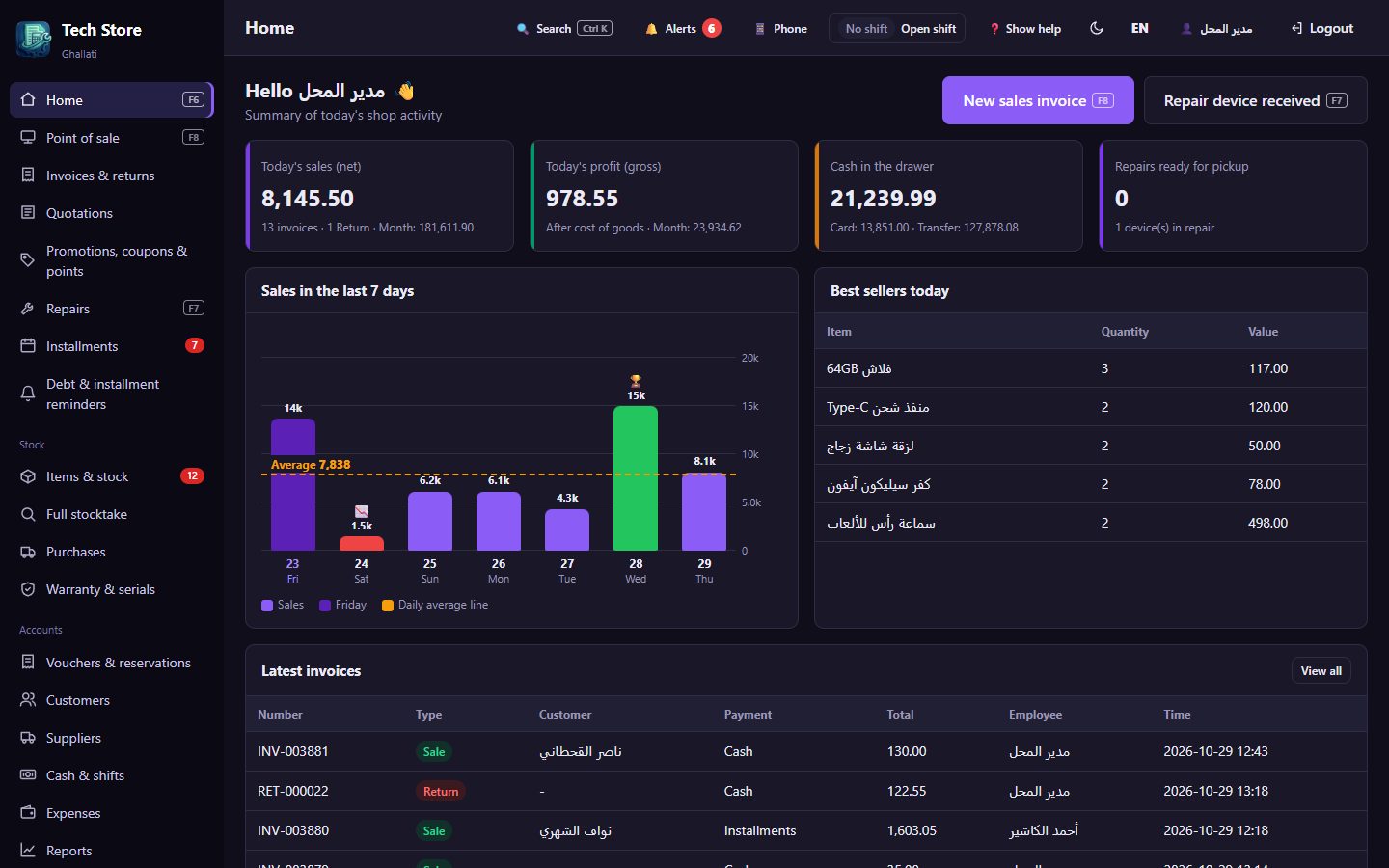This screenshot has height=868, width=1389.
Task: Open the Phone option in the header
Action: [781, 29]
